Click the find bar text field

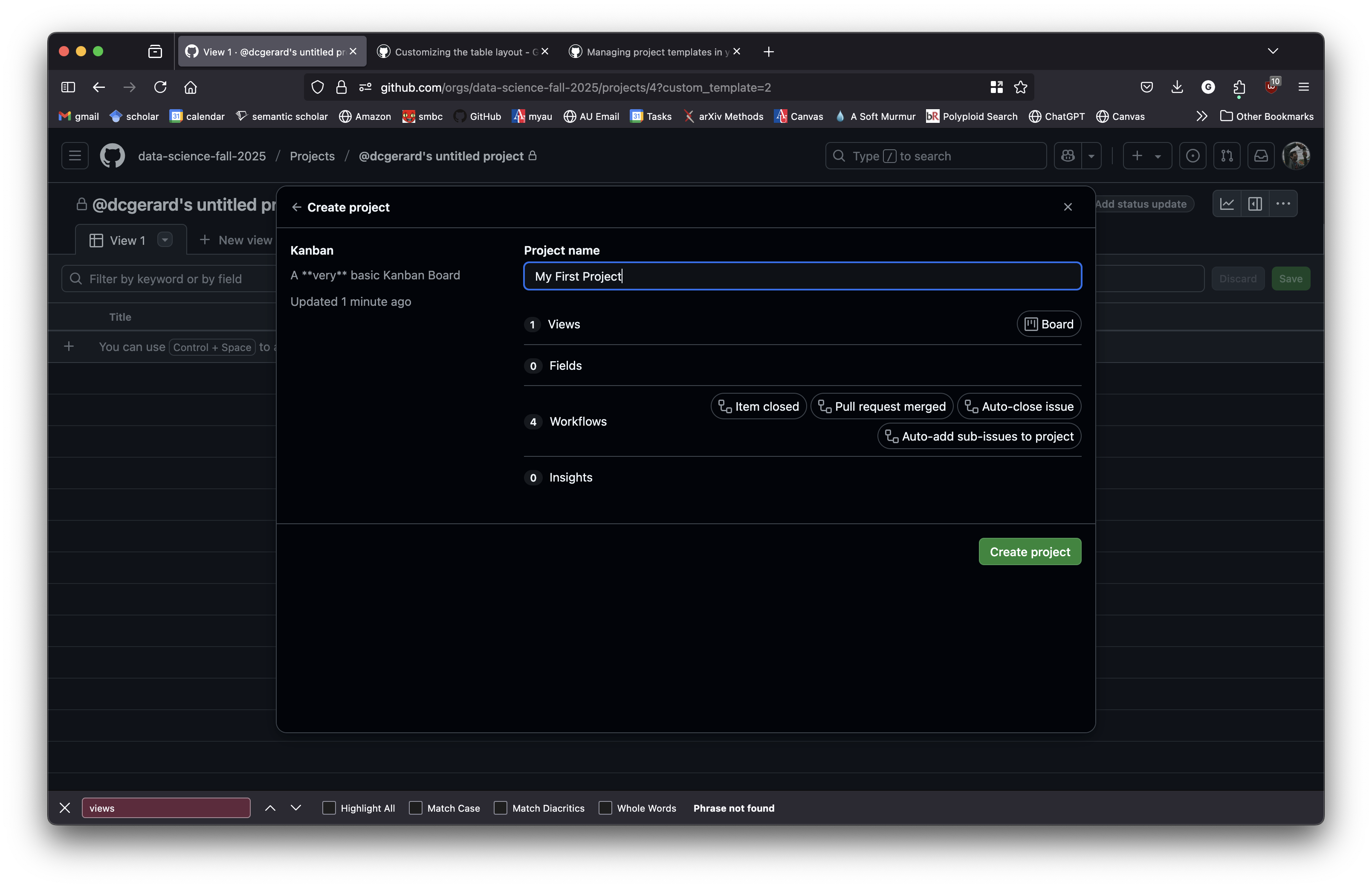click(166, 808)
